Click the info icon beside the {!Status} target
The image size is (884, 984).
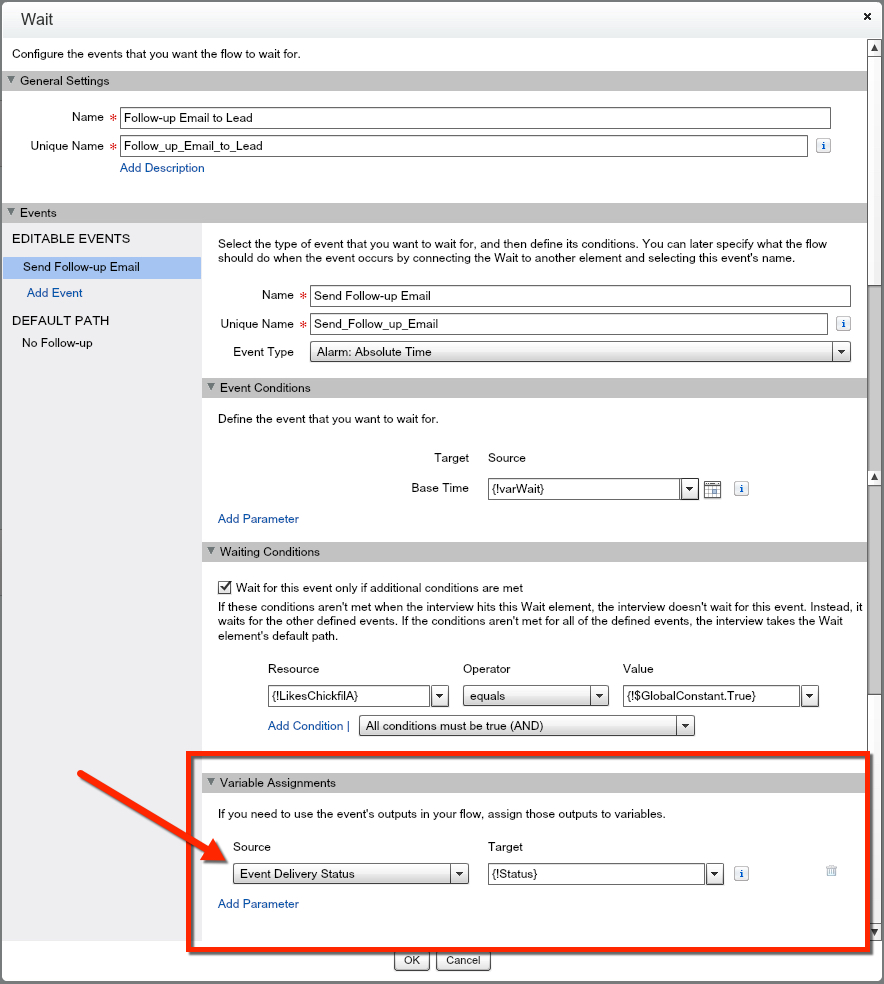(741, 874)
